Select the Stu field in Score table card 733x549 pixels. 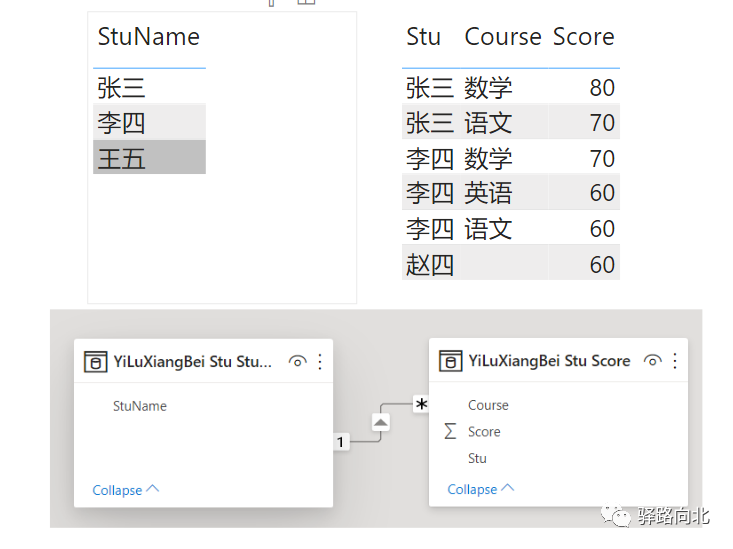(477, 458)
